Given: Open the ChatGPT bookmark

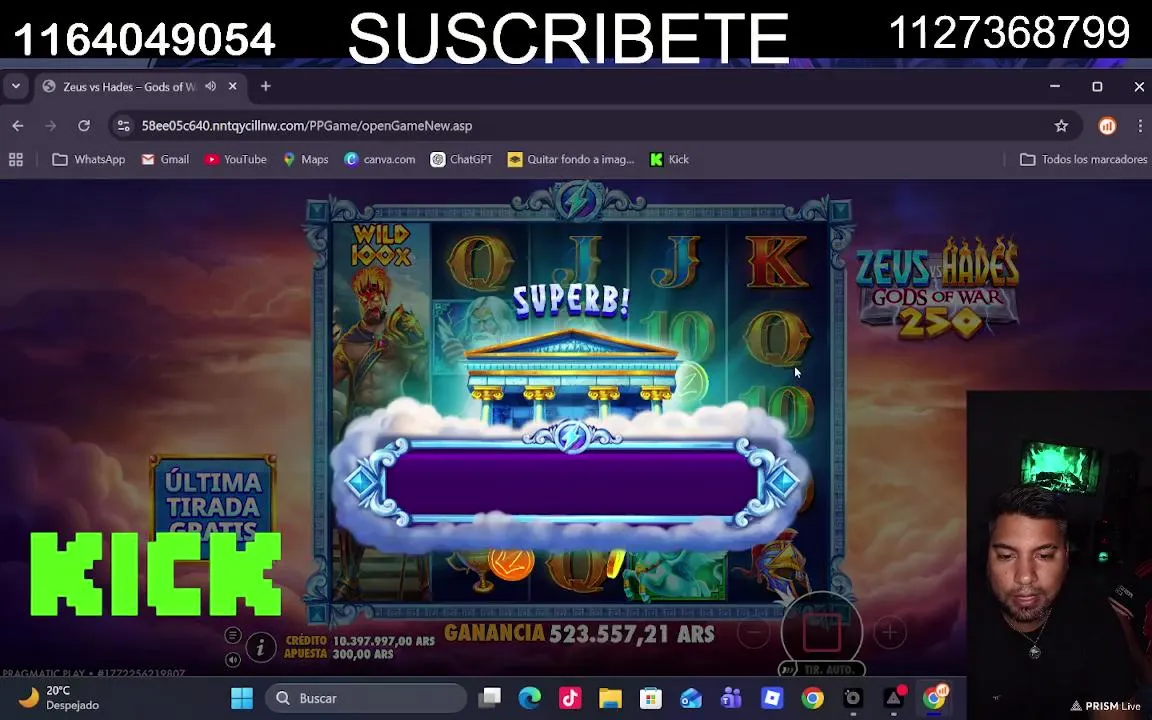Looking at the screenshot, I should 461,159.
